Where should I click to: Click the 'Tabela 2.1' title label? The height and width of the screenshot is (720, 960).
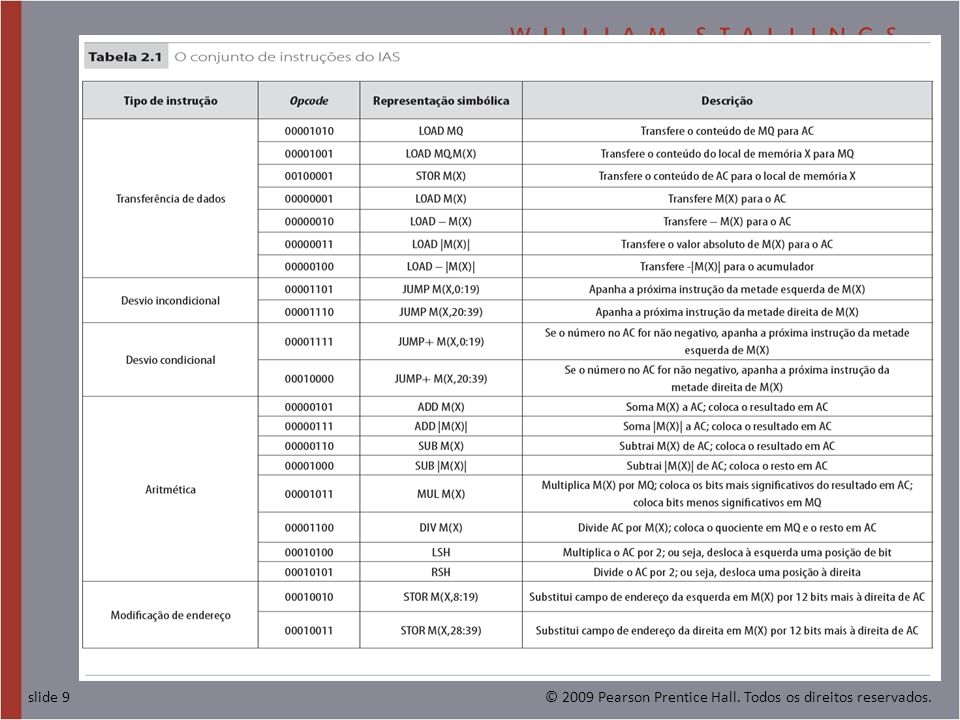[x=126, y=57]
